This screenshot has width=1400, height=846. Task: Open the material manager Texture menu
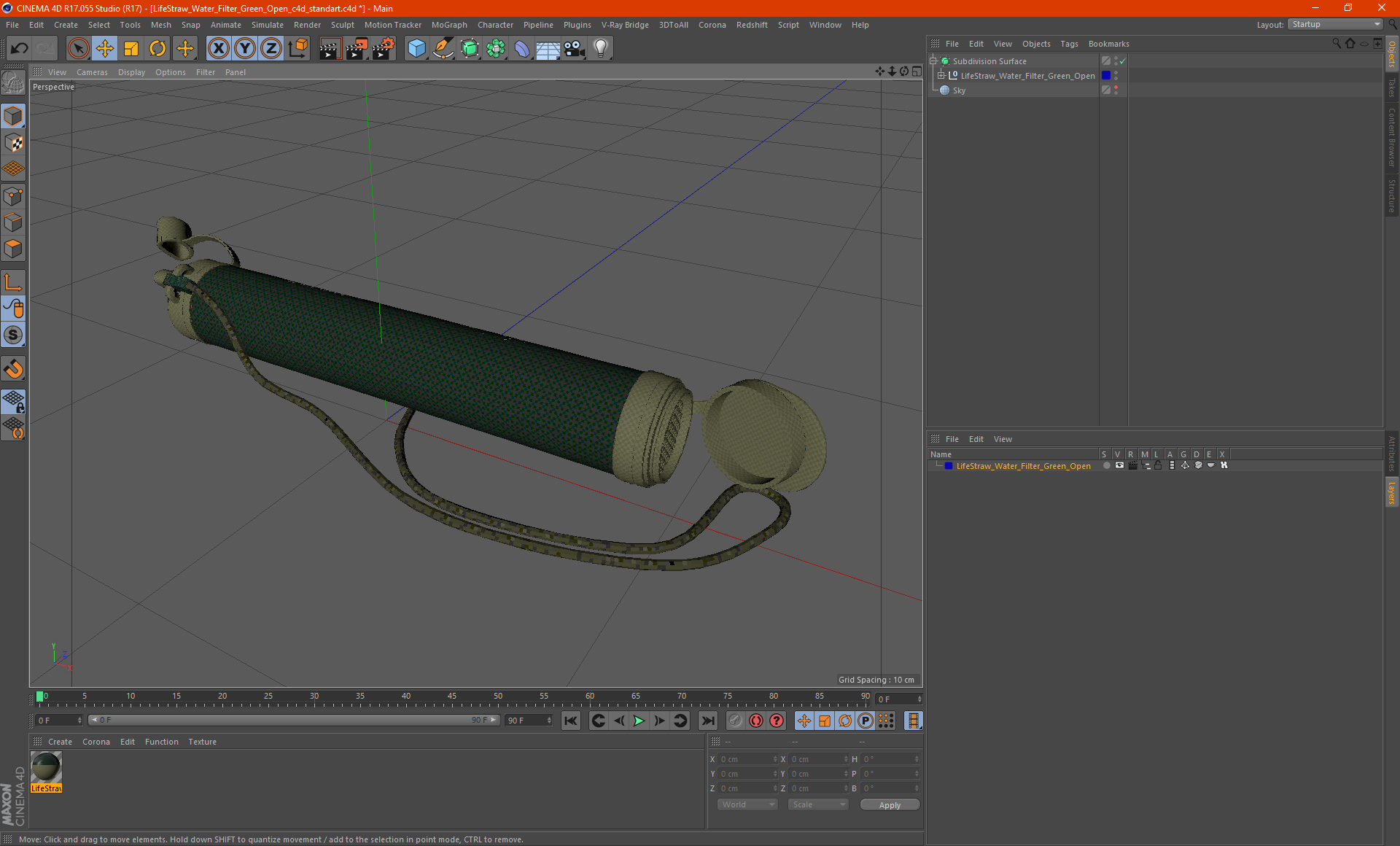point(202,742)
